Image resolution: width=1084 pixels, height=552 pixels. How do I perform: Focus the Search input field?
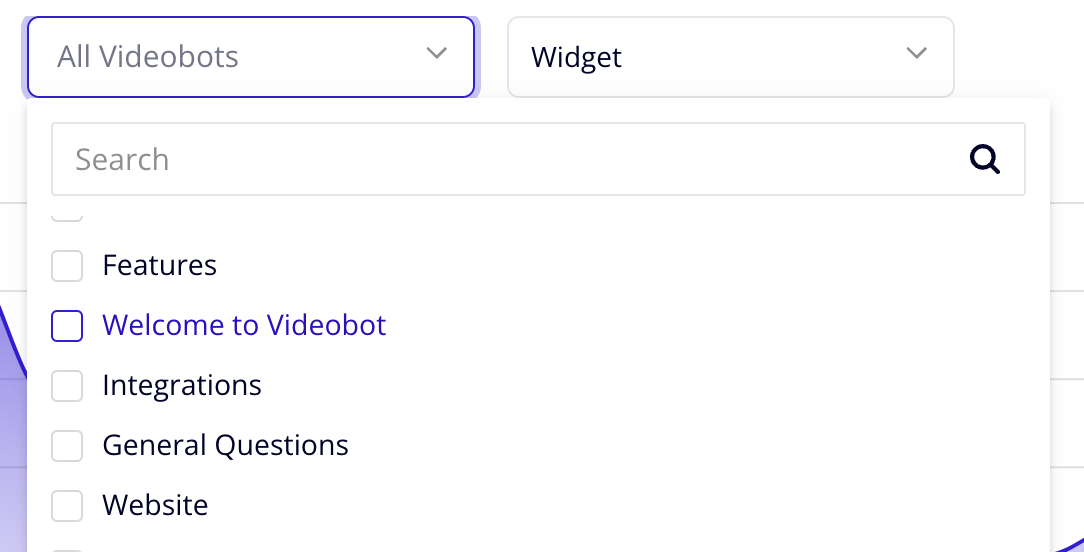500,159
